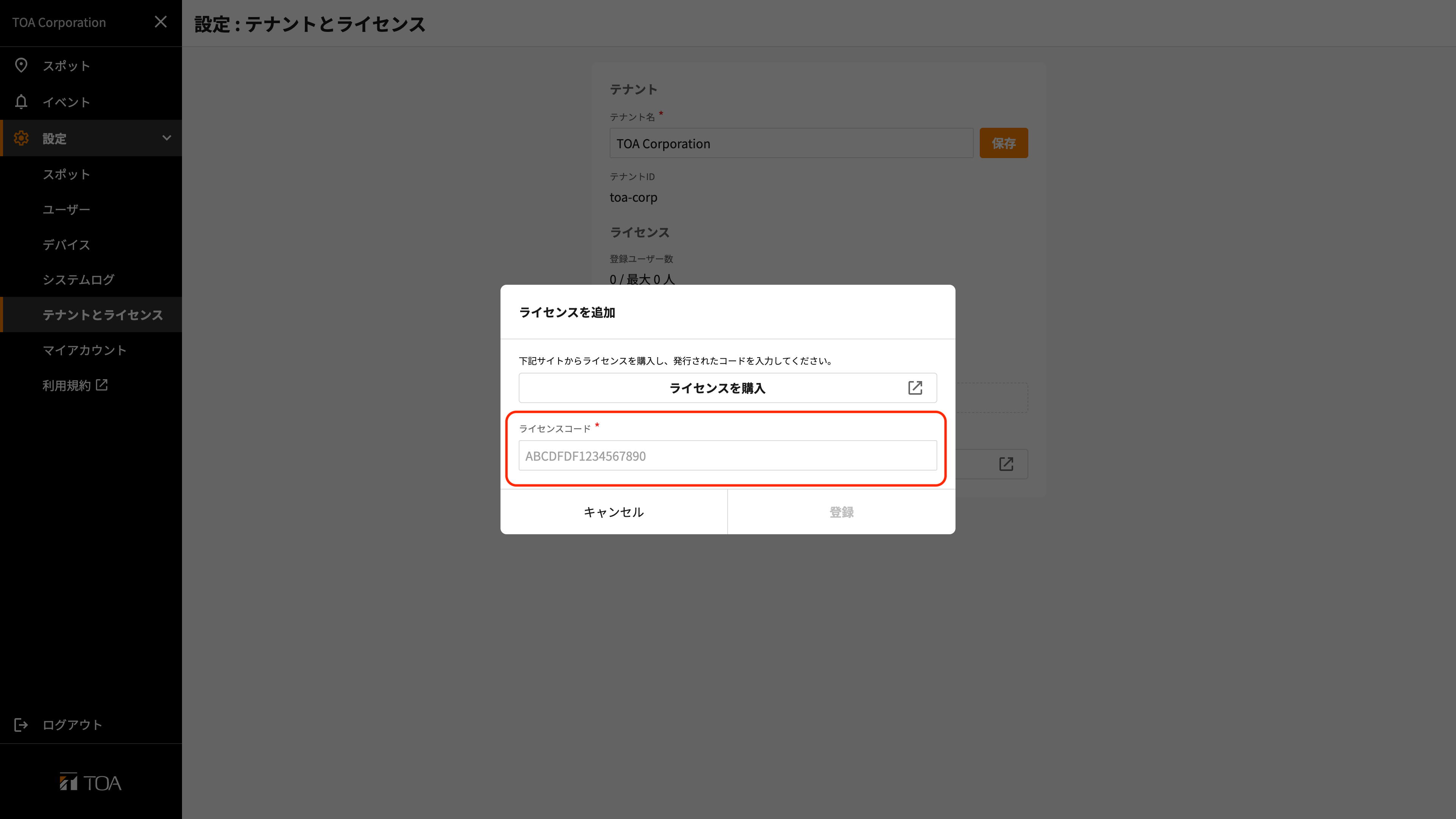Click the bell icon next to イベント
Image resolution: width=1456 pixels, height=819 pixels.
click(21, 102)
